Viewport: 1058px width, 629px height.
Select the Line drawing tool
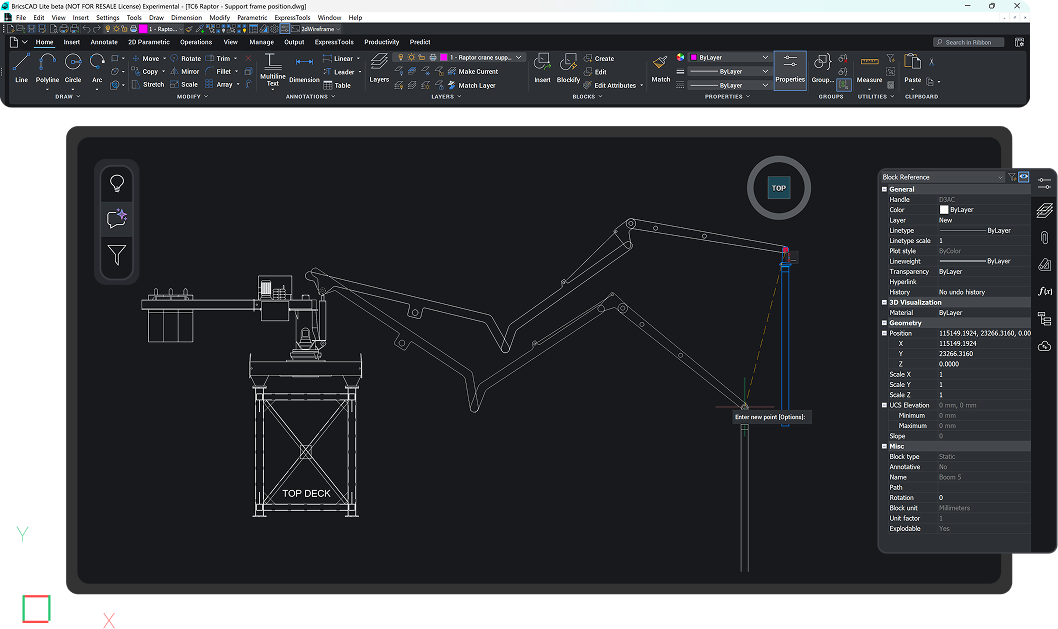22,67
